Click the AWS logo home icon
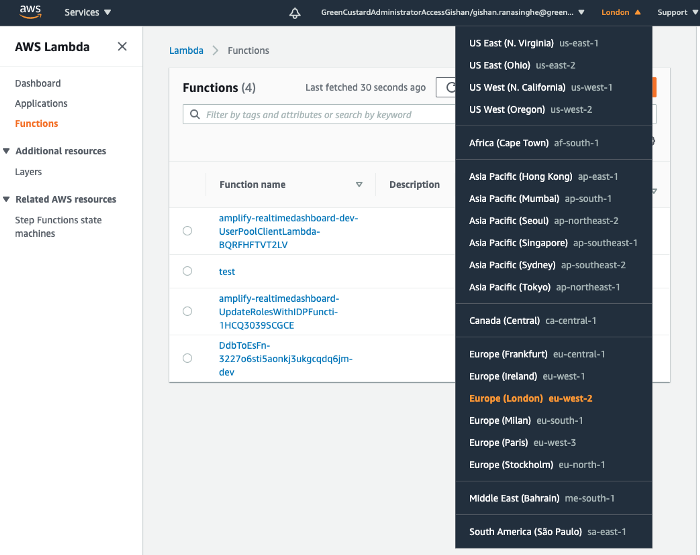Image resolution: width=700 pixels, height=555 pixels. pos(30,12)
